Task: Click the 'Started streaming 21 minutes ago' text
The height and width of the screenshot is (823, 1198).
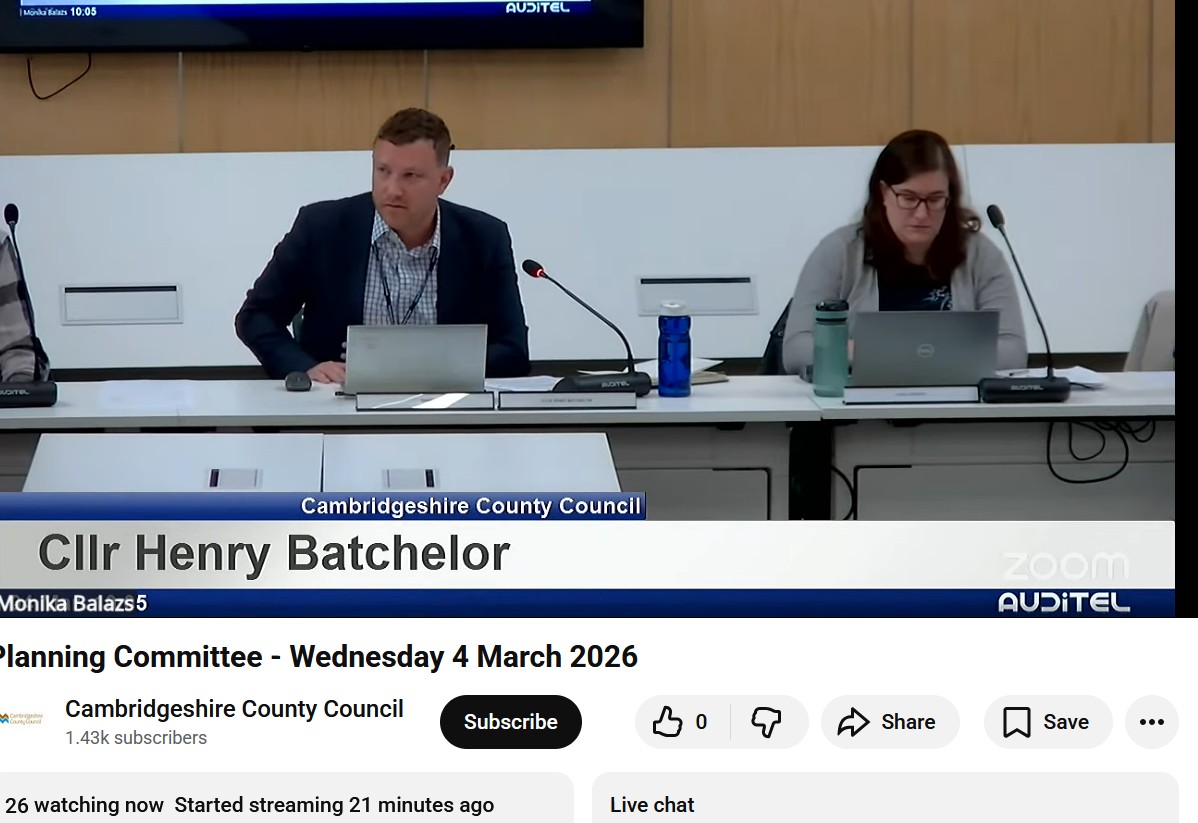Action: coord(334,805)
